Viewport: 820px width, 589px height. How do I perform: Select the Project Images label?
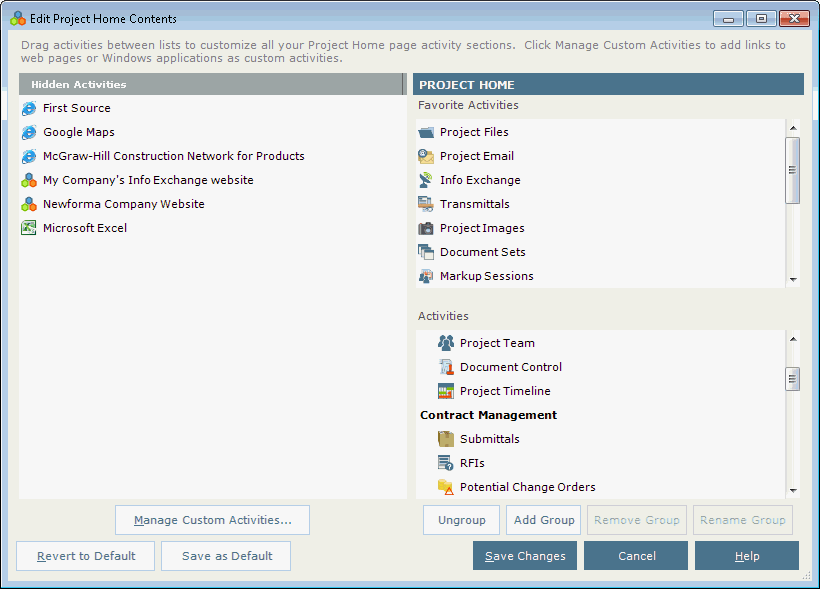(x=482, y=228)
